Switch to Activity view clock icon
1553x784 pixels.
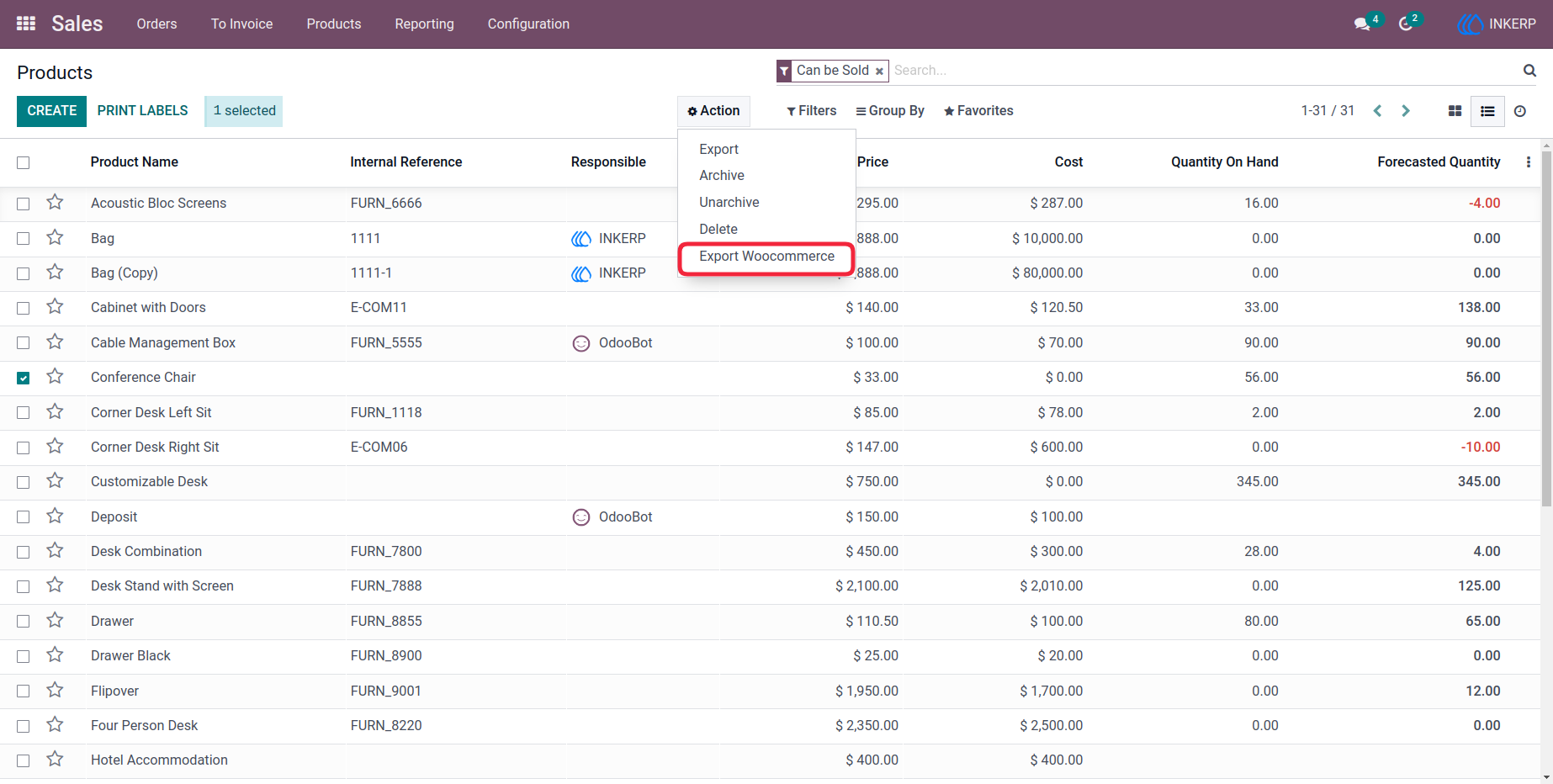pyautogui.click(x=1520, y=111)
